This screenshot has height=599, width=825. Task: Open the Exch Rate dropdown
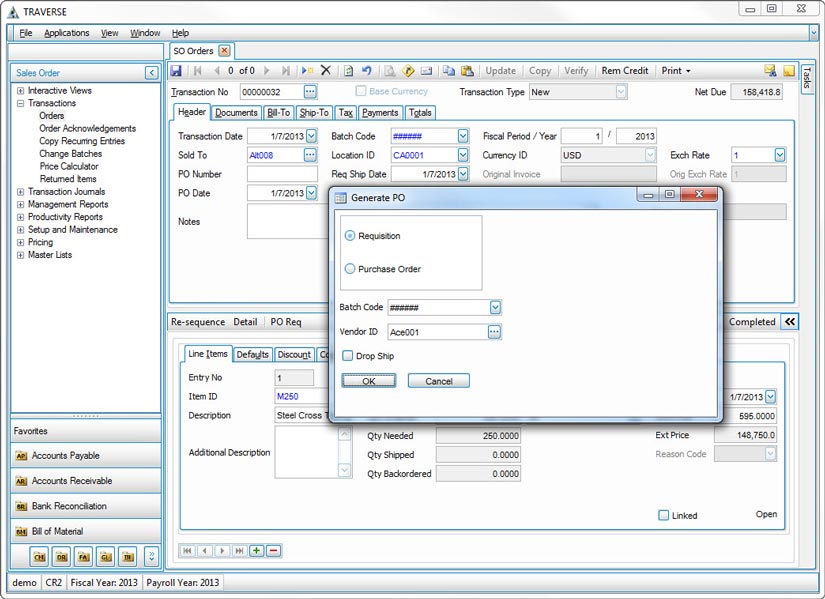(780, 155)
